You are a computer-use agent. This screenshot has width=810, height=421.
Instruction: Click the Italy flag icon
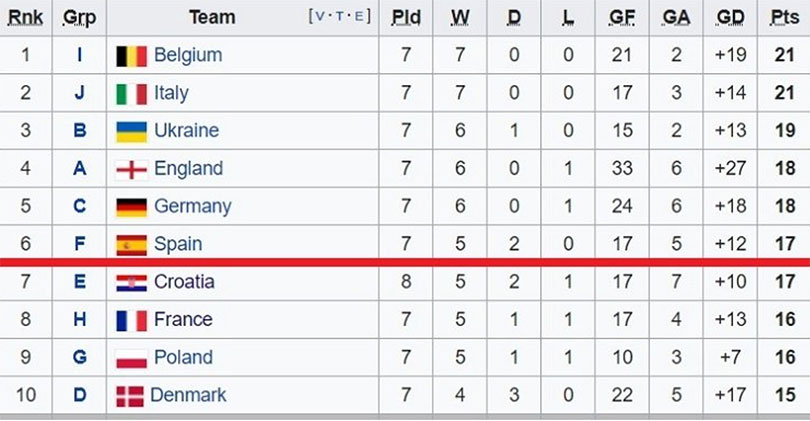131,94
